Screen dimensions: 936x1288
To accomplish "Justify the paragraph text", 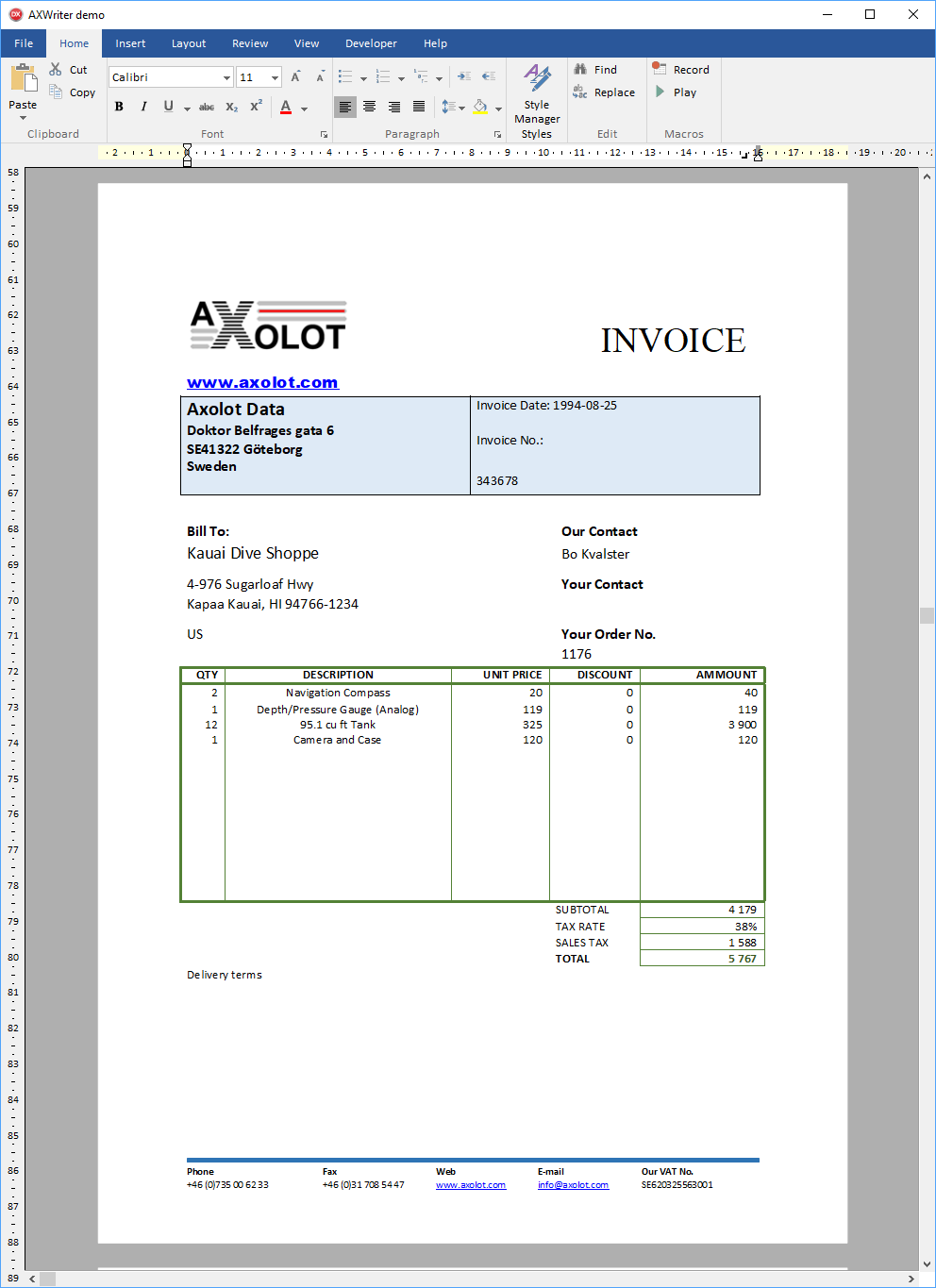I will [419, 107].
